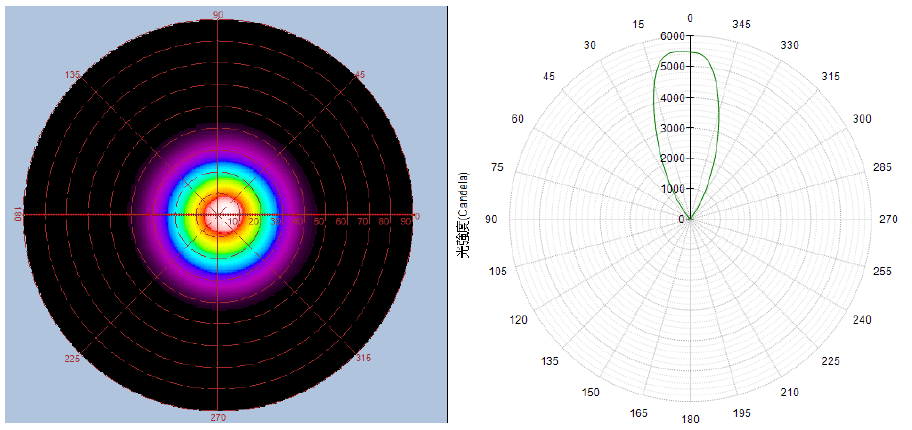Click the radial 60 tick on intensity map axis
Screen dimensions: 912x430
tap(341, 220)
